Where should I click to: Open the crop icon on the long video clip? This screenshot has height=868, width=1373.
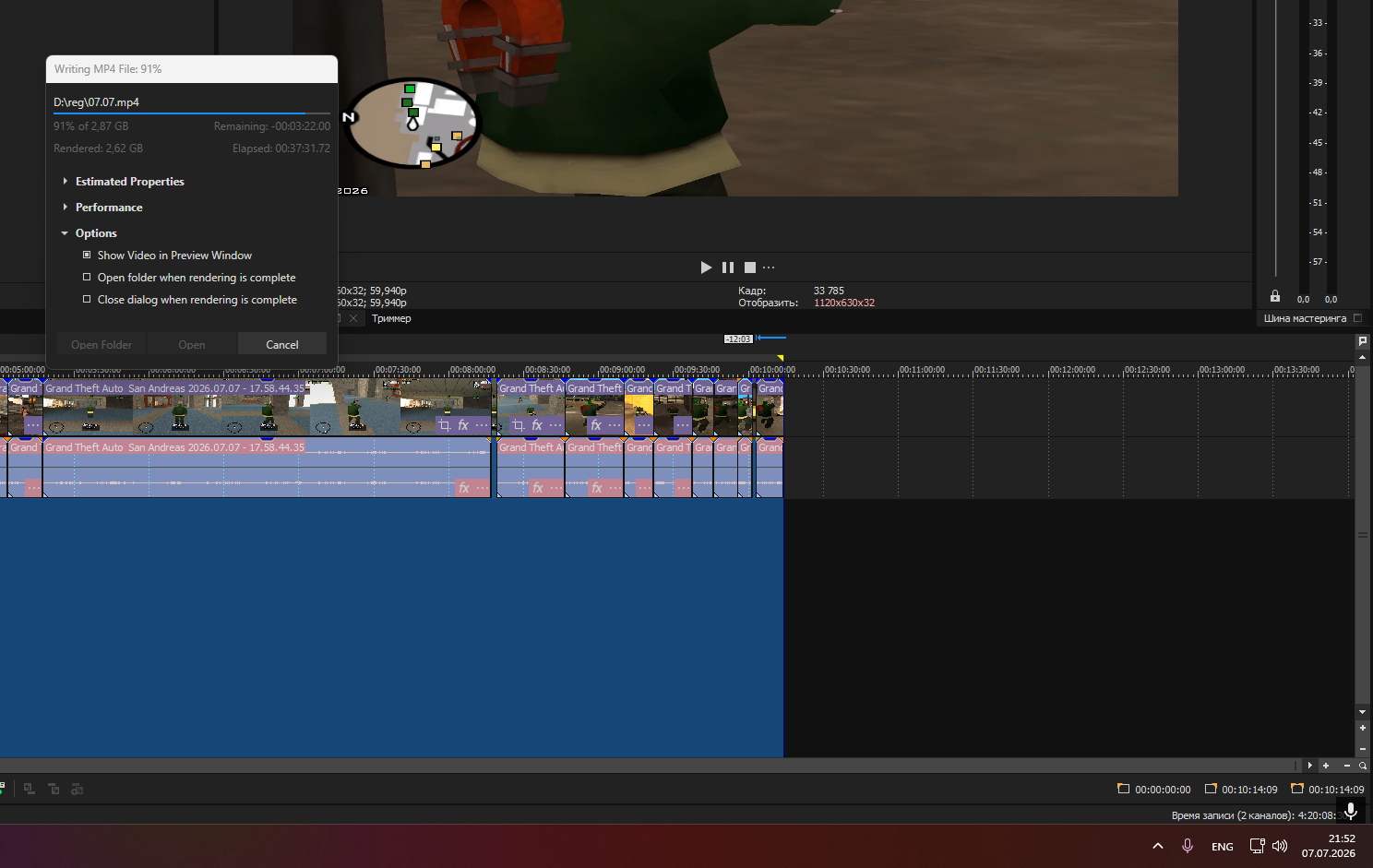445,425
